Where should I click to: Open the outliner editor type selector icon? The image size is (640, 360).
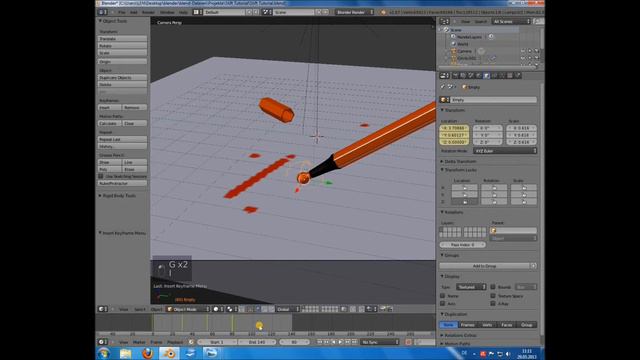point(444,21)
